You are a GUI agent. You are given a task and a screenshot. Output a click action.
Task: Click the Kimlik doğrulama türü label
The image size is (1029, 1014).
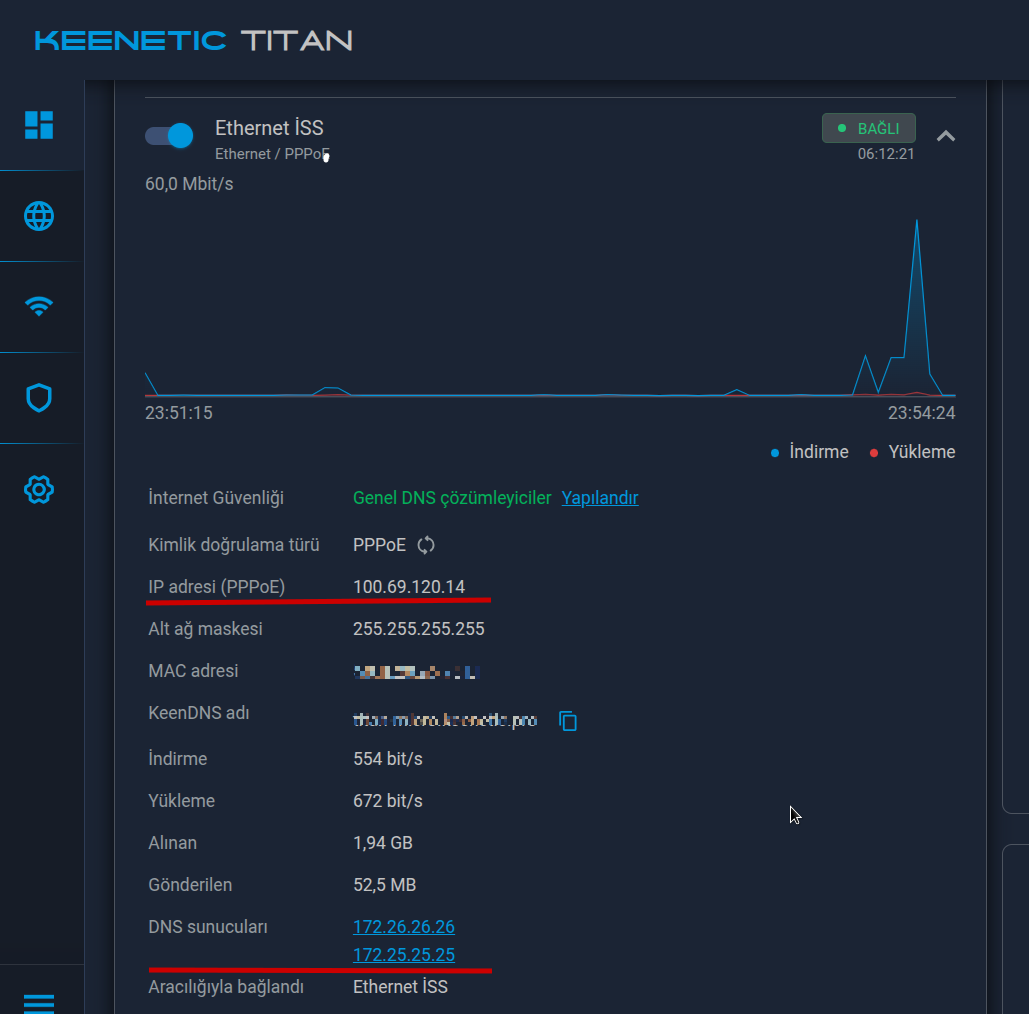234,545
